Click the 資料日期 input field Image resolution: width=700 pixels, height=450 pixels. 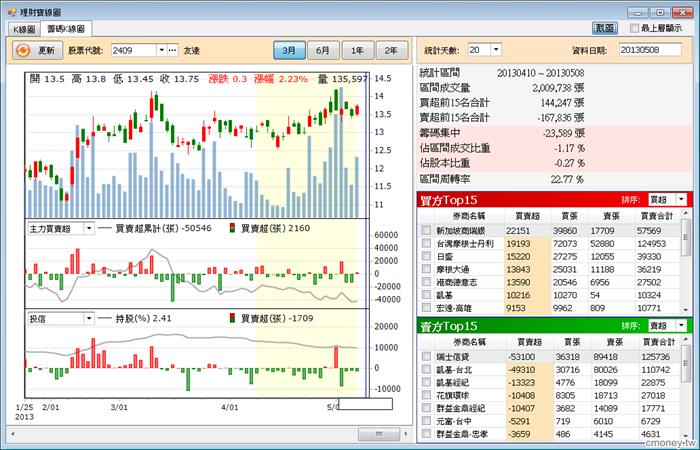click(x=650, y=50)
